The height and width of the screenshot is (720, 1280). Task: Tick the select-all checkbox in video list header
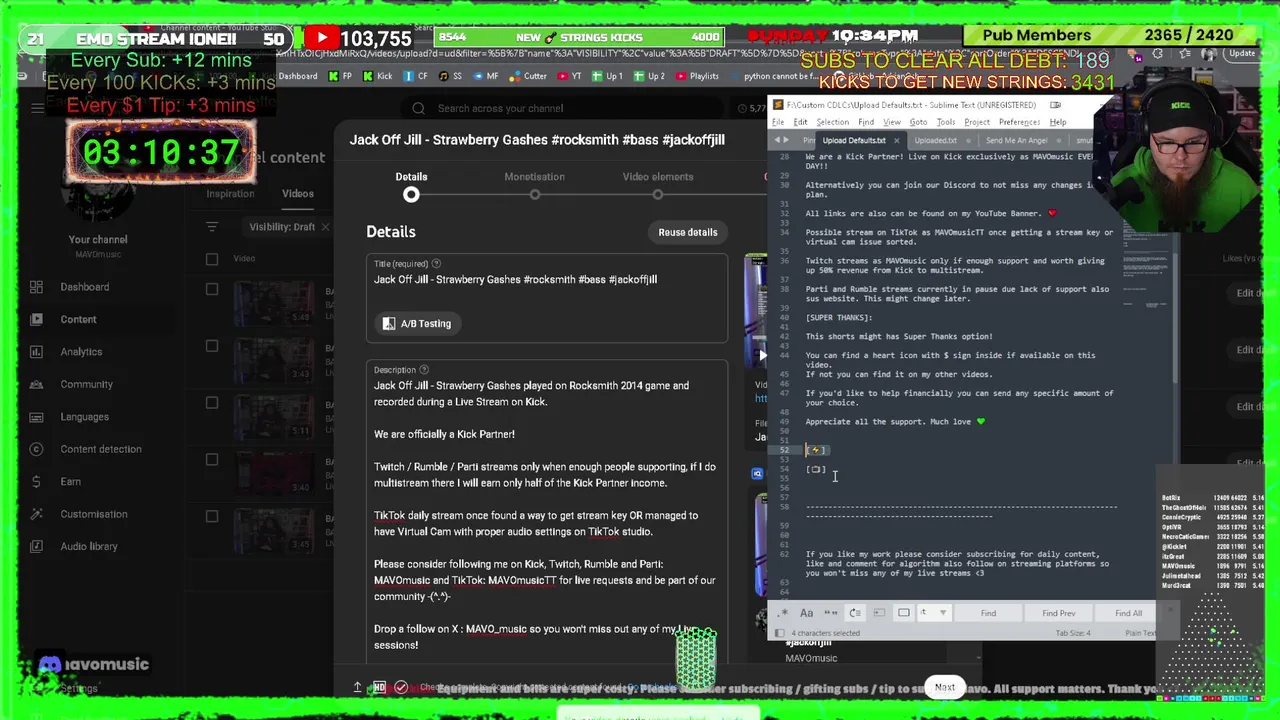[212, 259]
